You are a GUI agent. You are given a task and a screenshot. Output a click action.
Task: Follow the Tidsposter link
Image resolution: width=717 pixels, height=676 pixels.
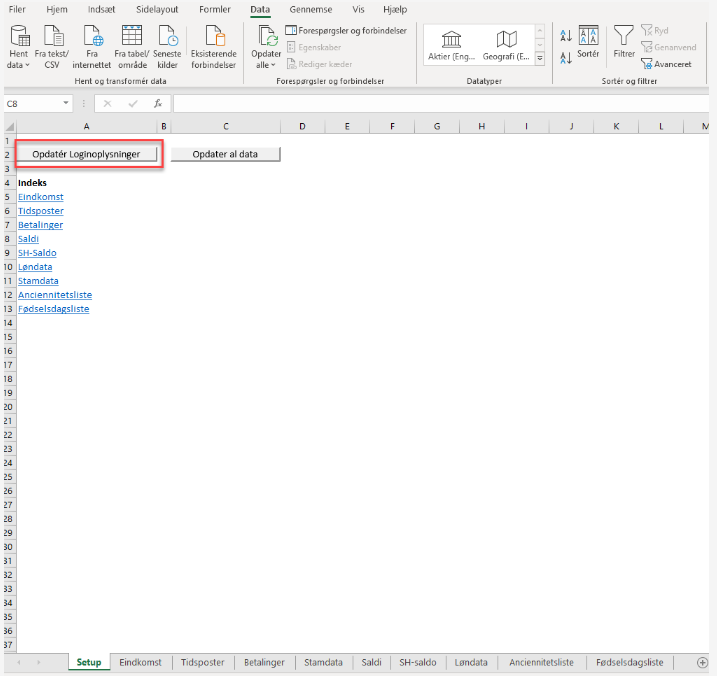(41, 211)
